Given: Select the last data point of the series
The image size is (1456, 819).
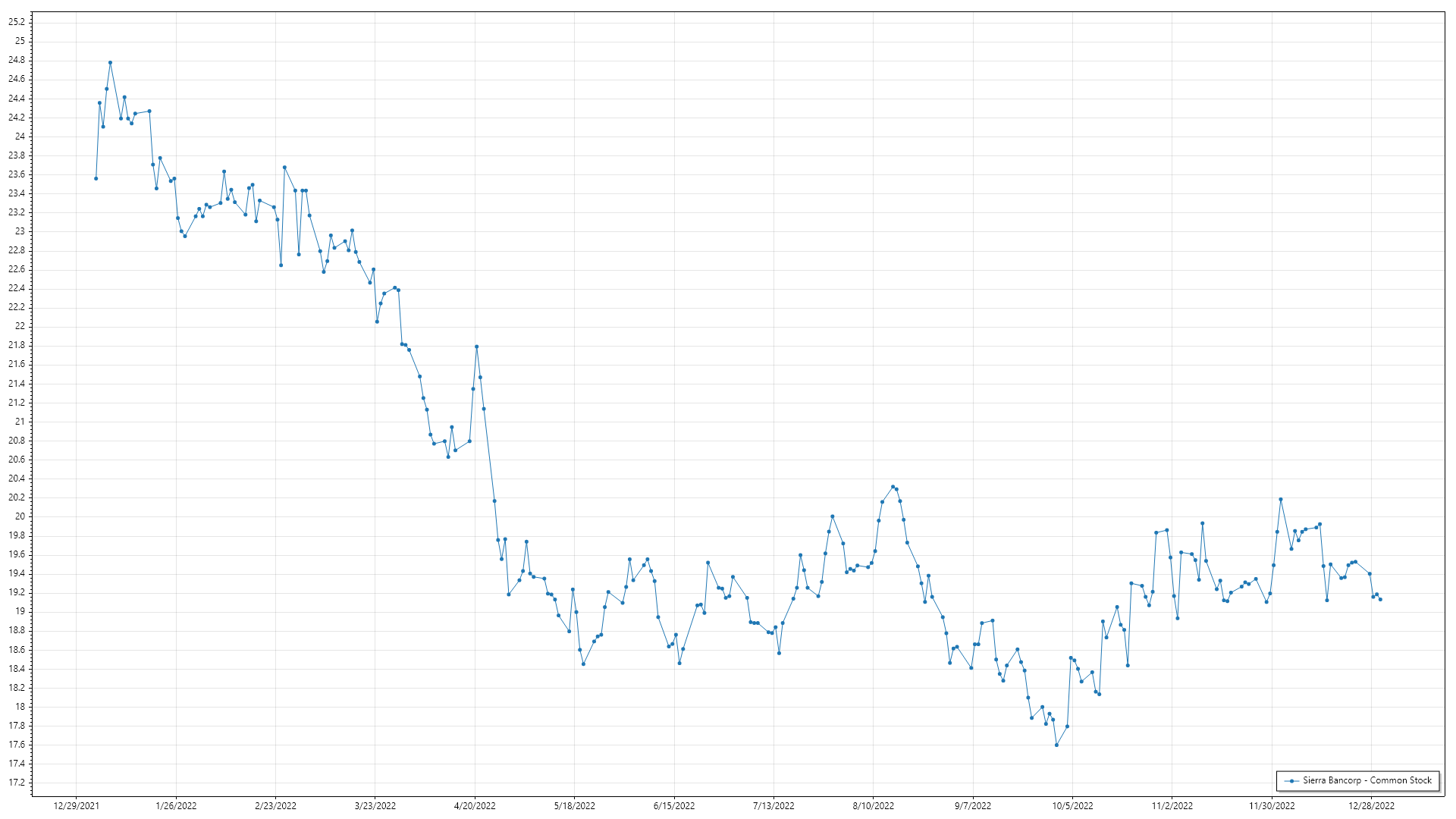Looking at the screenshot, I should [x=1380, y=599].
